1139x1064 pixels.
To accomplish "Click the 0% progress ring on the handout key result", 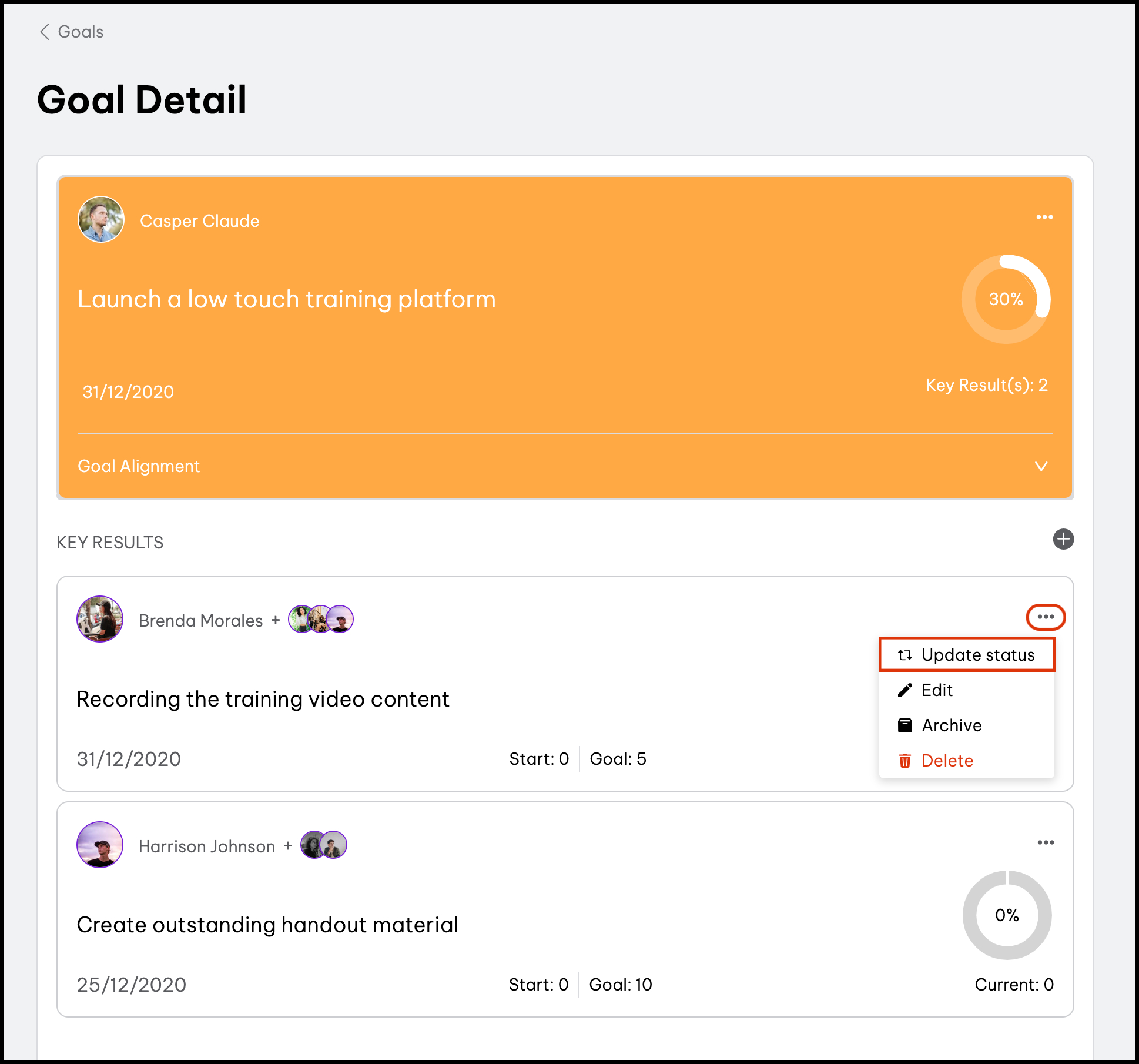I will point(1007,915).
